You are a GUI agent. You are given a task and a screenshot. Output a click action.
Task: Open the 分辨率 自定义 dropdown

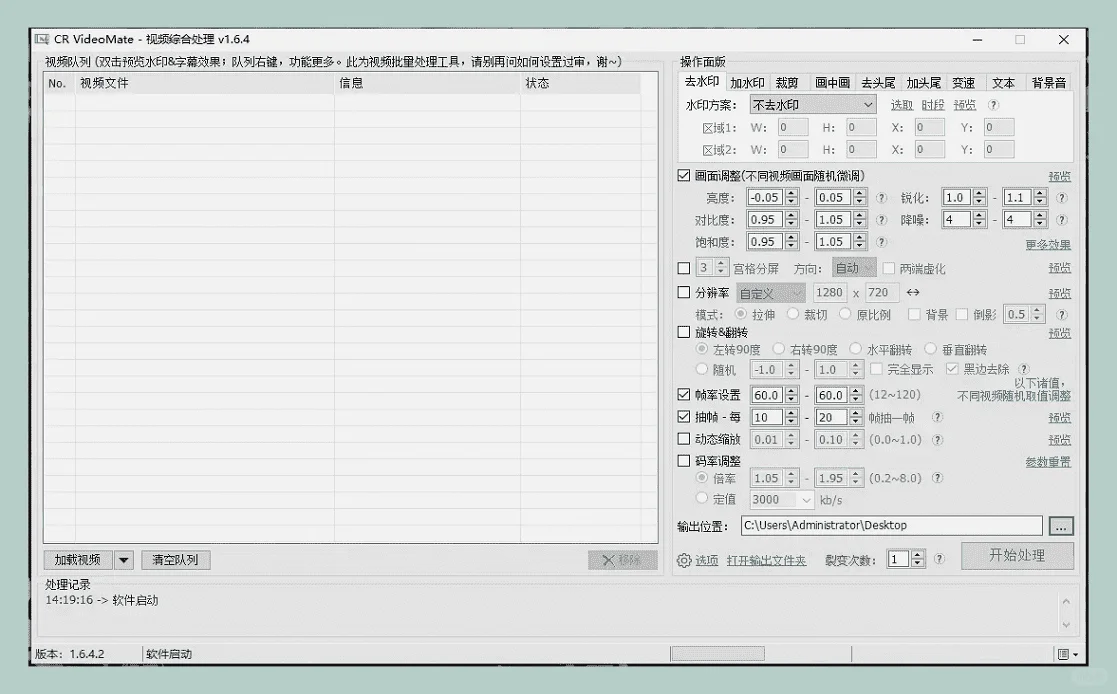tap(771, 293)
